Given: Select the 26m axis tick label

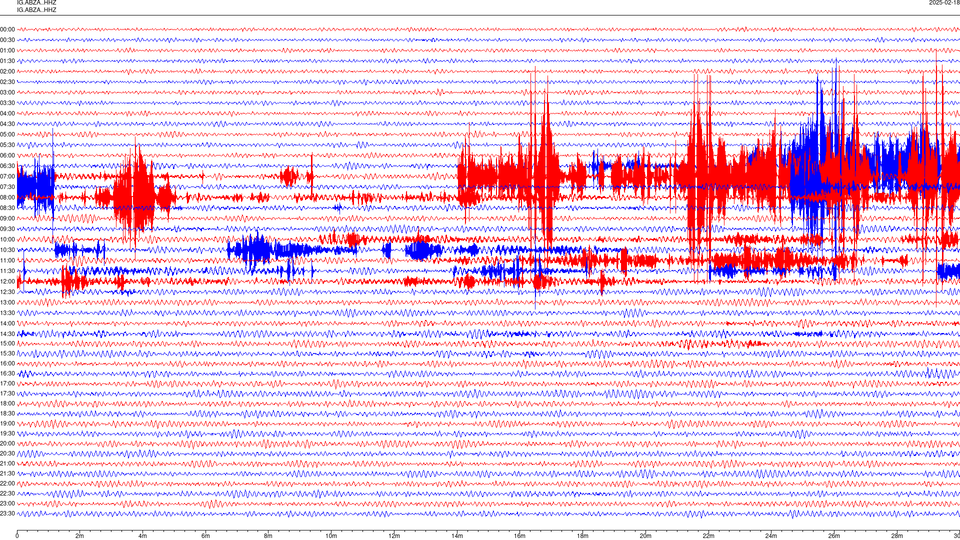Looking at the screenshot, I should tap(834, 536).
